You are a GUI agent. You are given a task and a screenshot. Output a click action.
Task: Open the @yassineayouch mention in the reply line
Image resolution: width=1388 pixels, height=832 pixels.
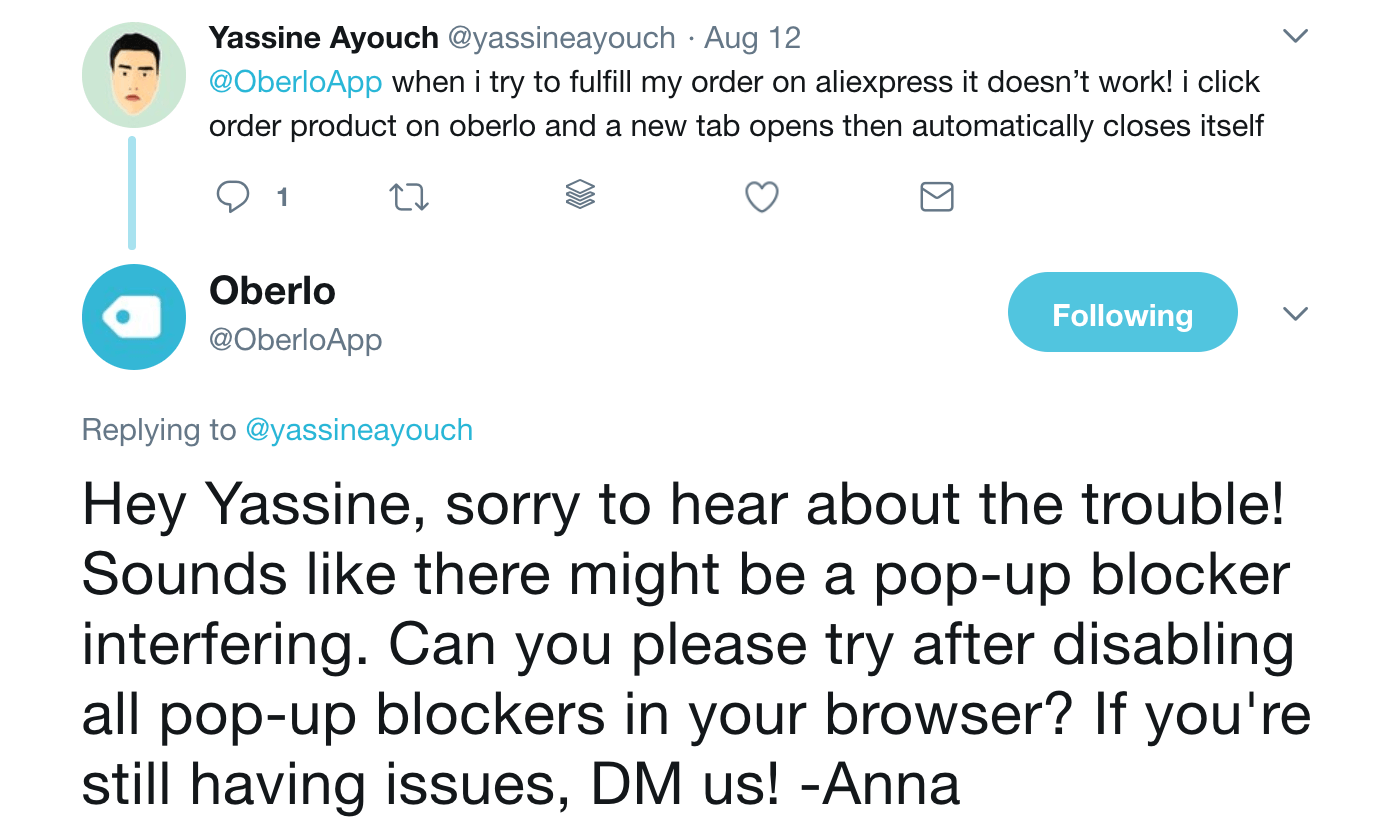tap(358, 430)
